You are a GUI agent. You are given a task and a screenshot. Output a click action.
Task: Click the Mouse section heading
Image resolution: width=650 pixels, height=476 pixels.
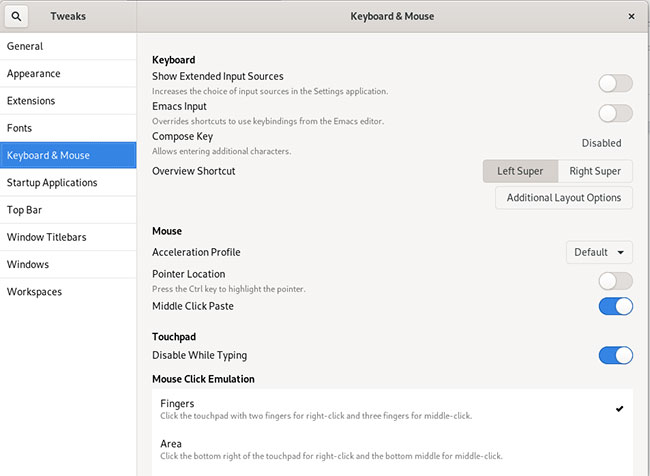point(167,231)
